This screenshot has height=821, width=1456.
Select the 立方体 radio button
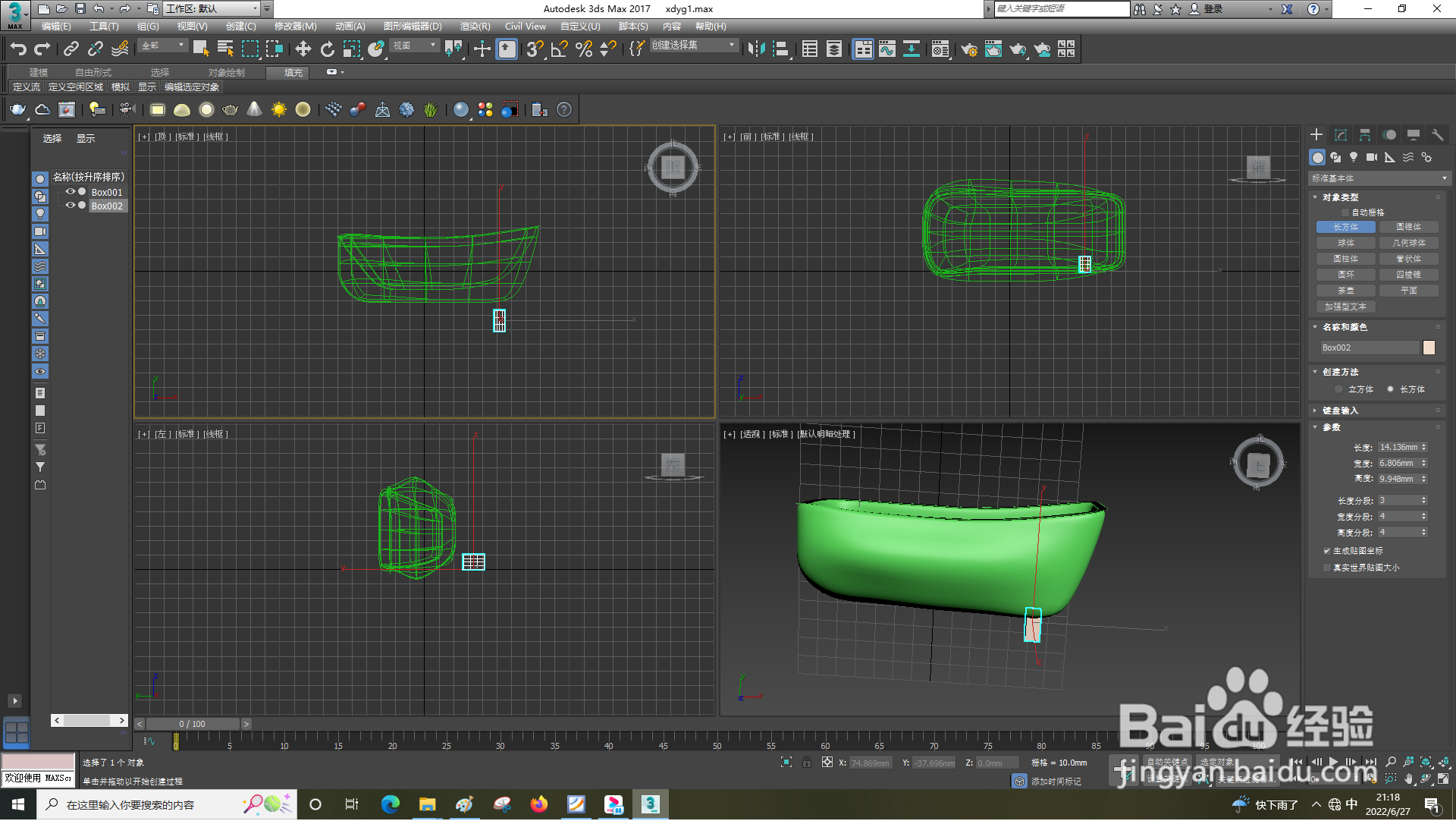tap(1339, 389)
